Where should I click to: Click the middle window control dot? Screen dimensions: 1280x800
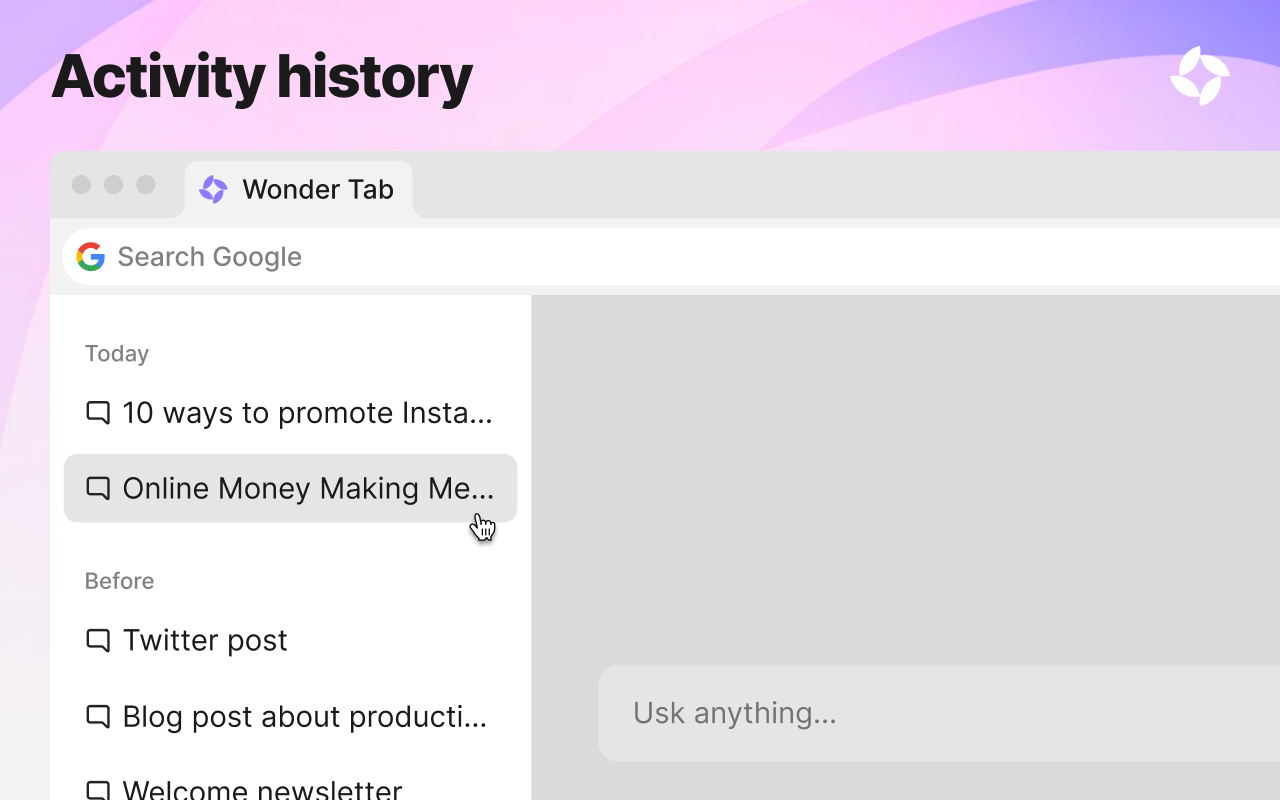(113, 185)
